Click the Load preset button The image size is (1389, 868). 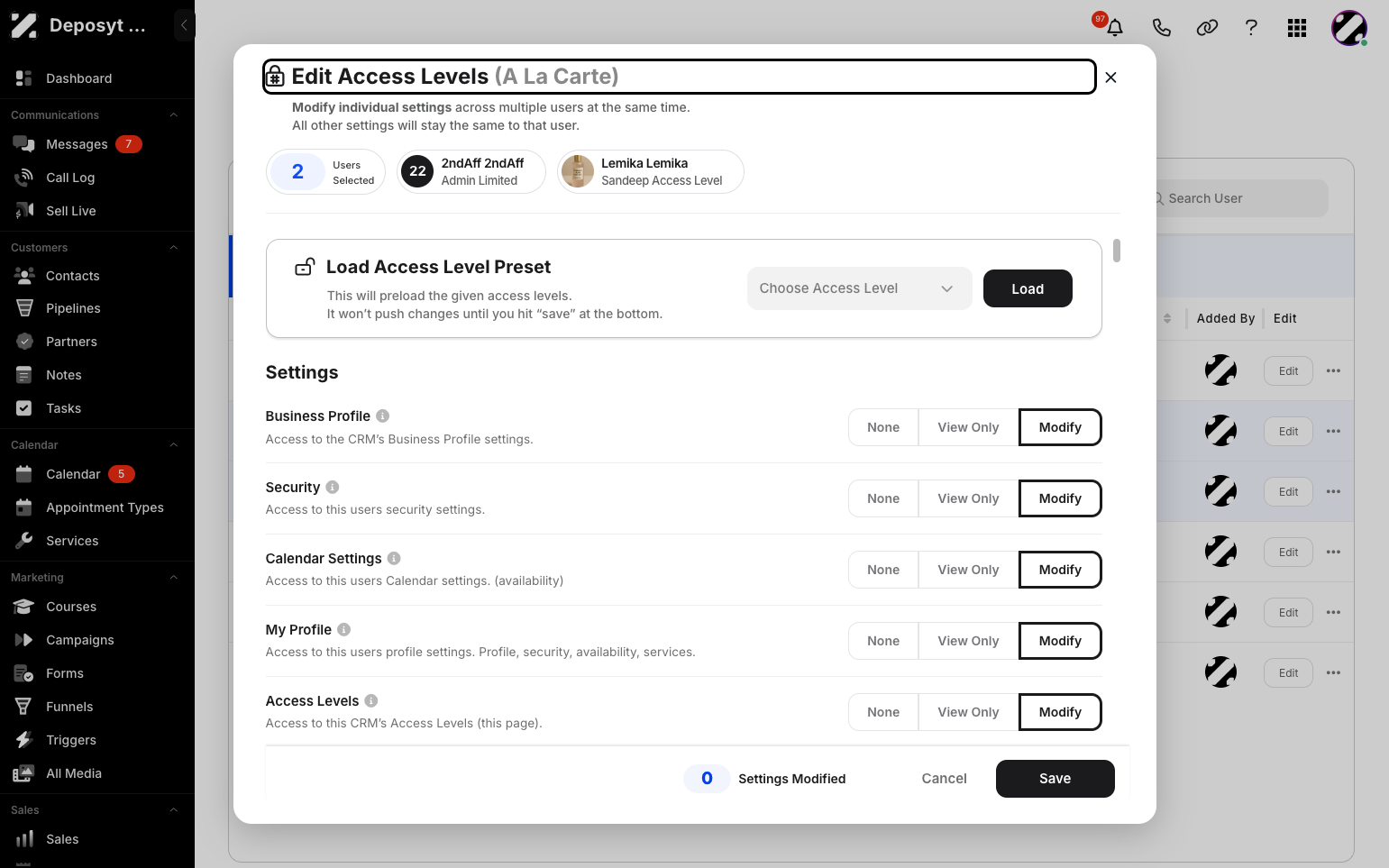[1028, 288]
